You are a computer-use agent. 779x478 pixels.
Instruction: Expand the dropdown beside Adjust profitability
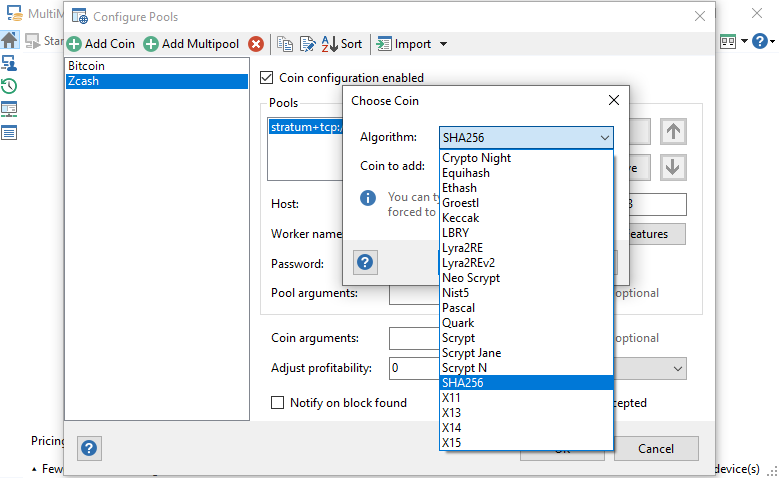pyautogui.click(x=679, y=368)
